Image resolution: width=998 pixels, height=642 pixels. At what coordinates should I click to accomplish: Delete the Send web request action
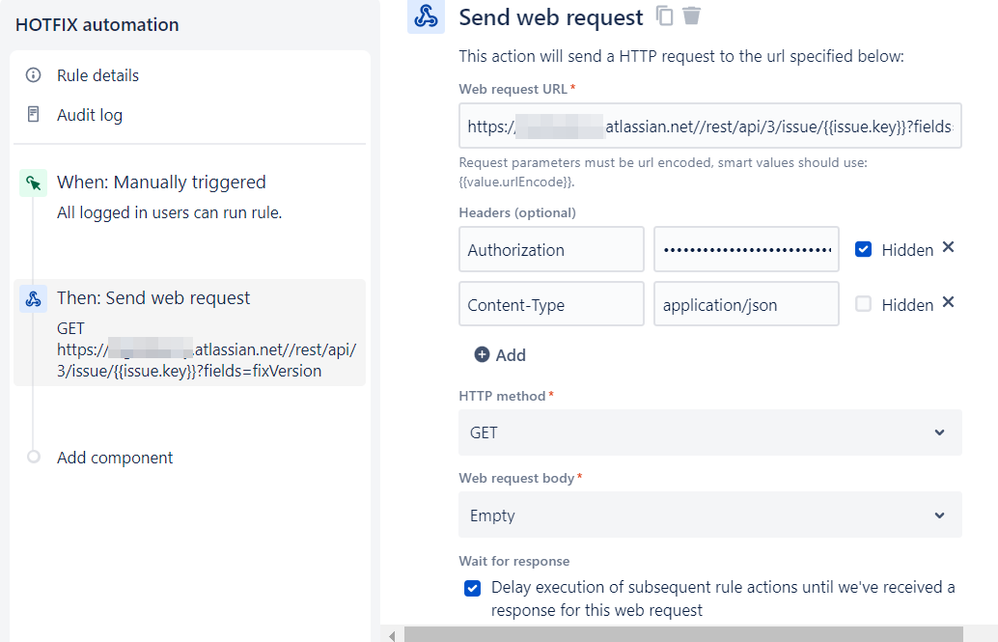[692, 16]
